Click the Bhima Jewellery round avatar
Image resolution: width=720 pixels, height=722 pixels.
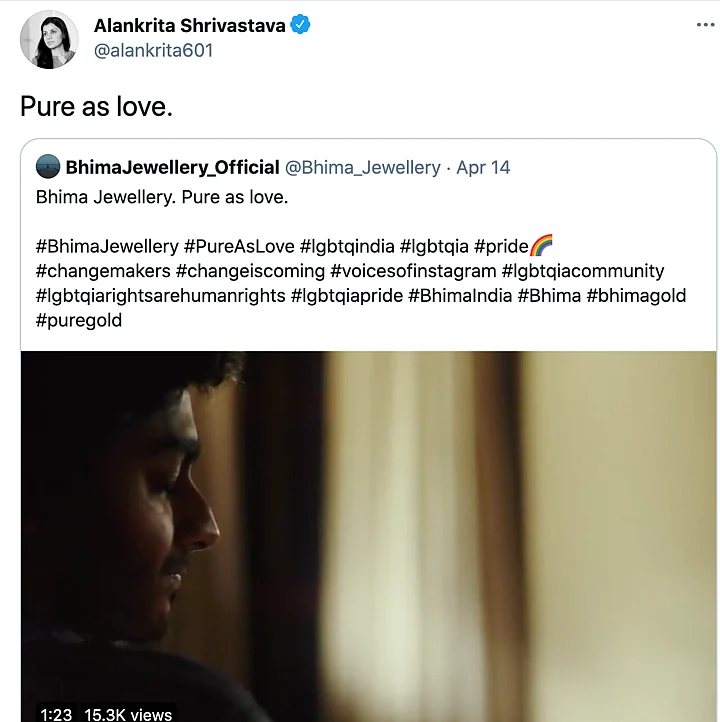point(47,167)
